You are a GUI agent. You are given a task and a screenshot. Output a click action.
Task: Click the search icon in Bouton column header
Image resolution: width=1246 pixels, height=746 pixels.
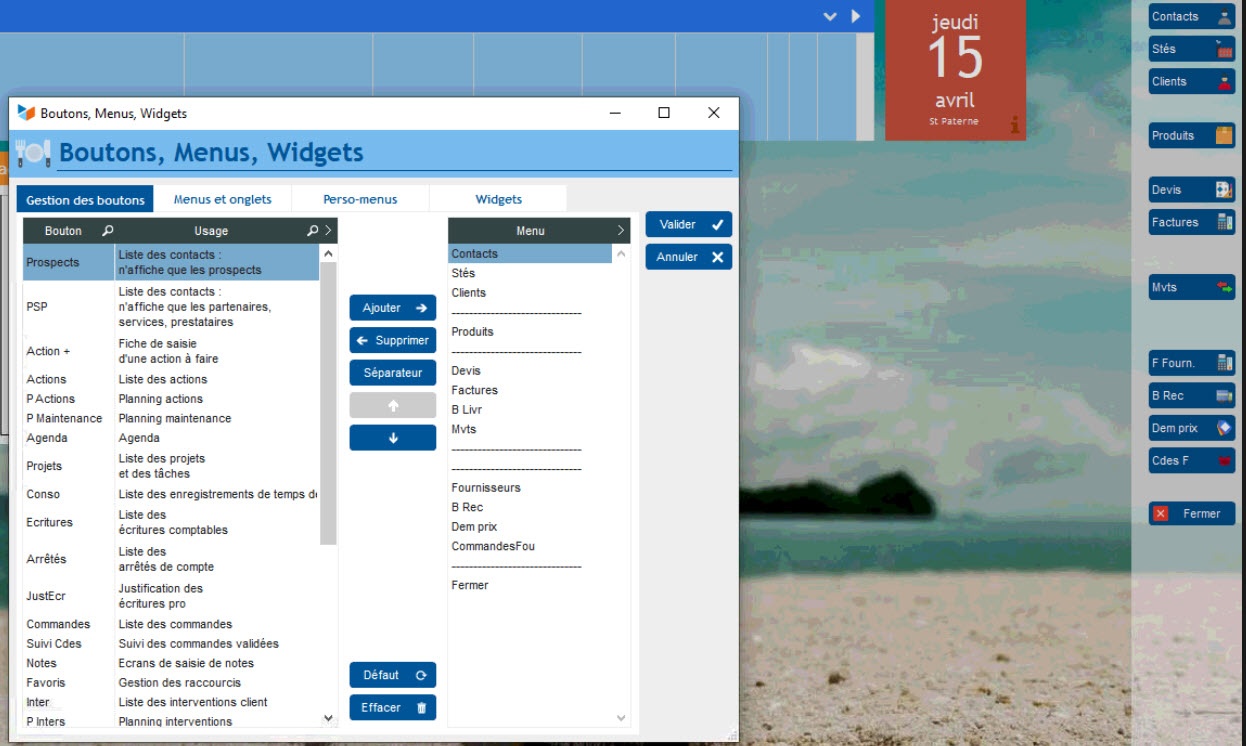click(x=108, y=231)
